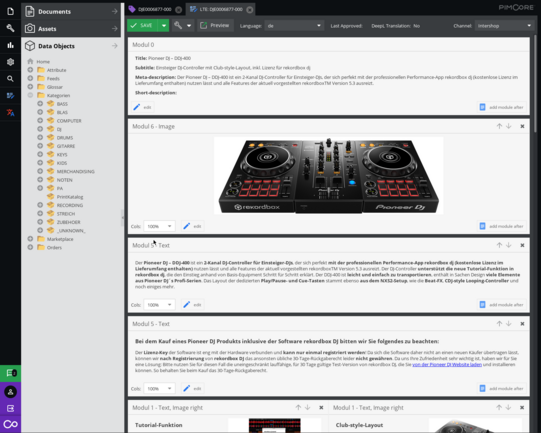The image size is (541, 433).
Task: Open the wrench tools icon in sidebar
Action: click(x=10, y=28)
